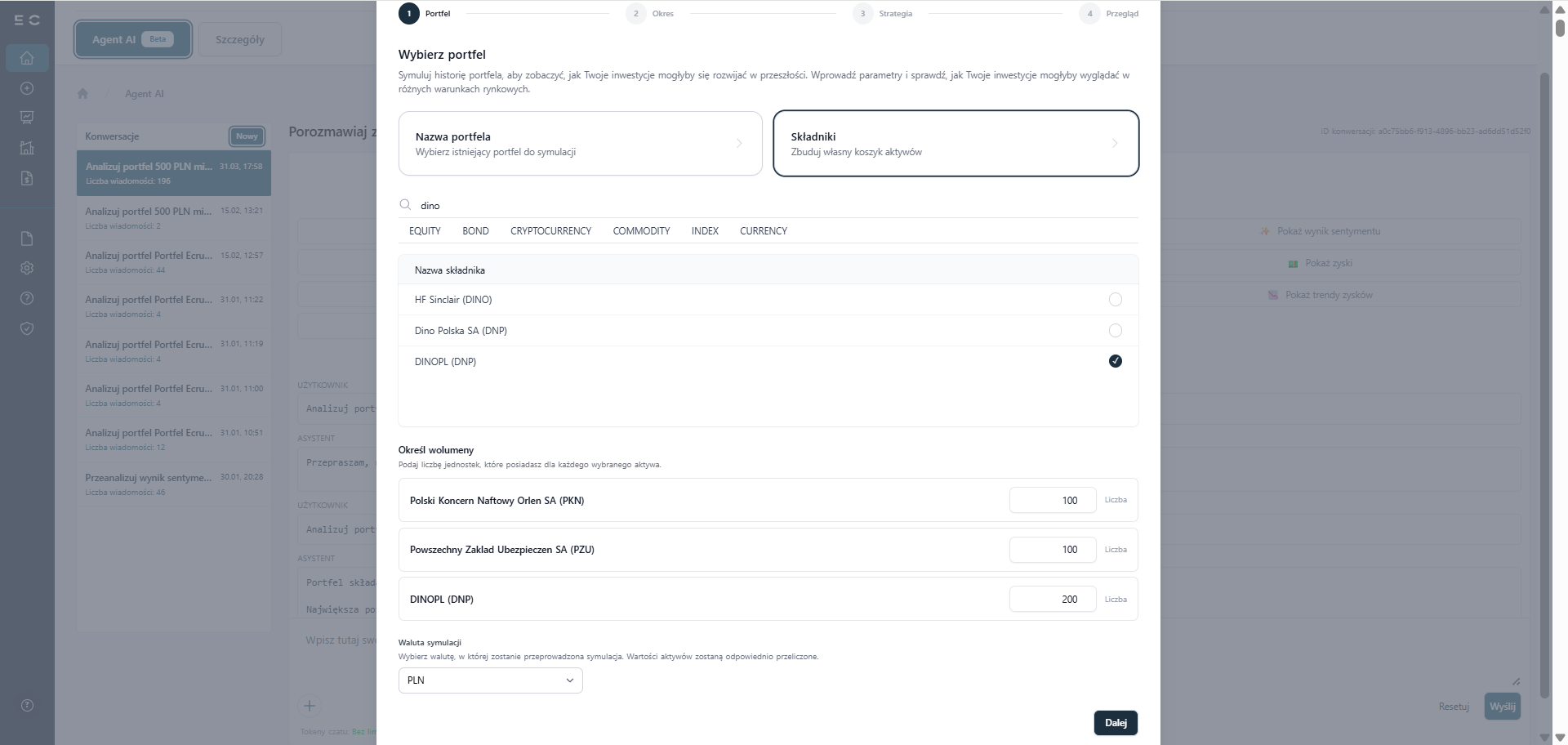Click the HF Sinclair (DINO) row name
Image resolution: width=1568 pixels, height=745 pixels.
pos(453,300)
